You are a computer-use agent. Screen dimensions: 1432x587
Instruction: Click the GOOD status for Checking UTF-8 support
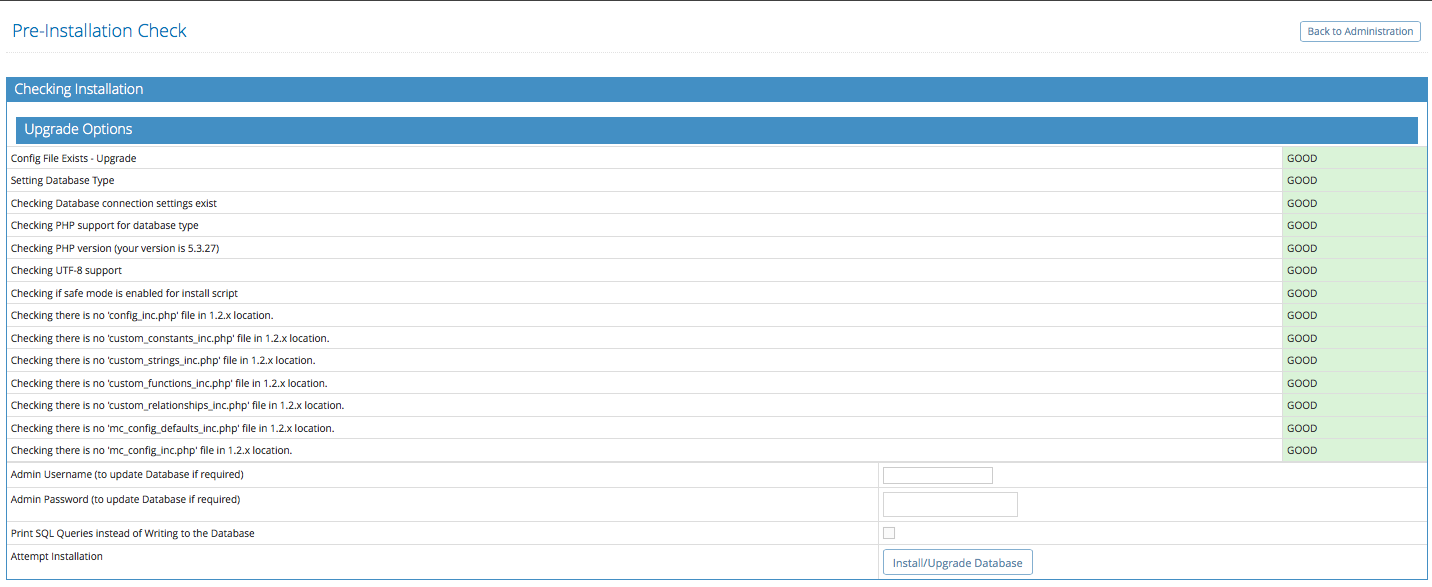click(x=1302, y=271)
